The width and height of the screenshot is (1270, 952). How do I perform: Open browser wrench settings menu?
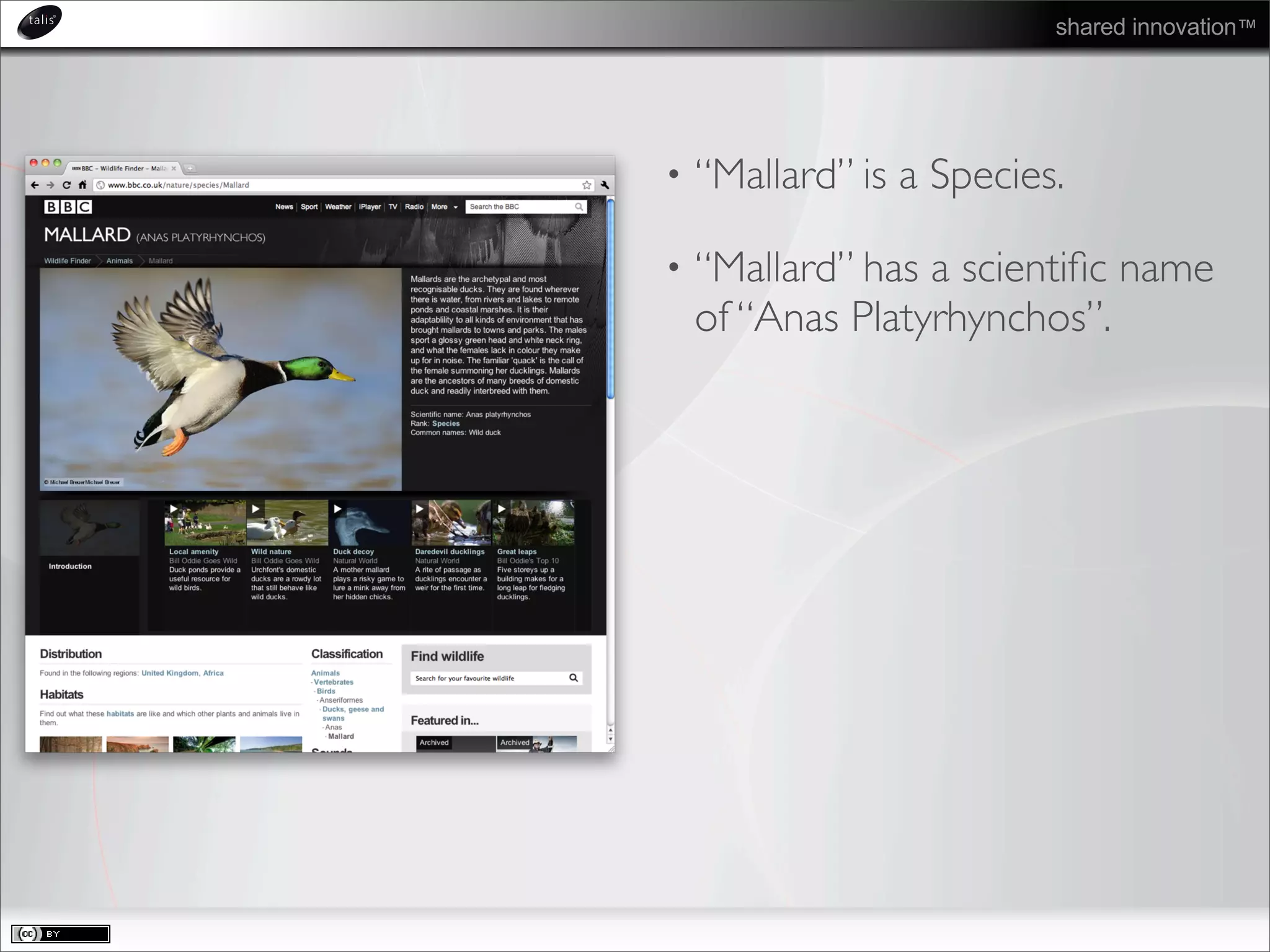[x=605, y=185]
